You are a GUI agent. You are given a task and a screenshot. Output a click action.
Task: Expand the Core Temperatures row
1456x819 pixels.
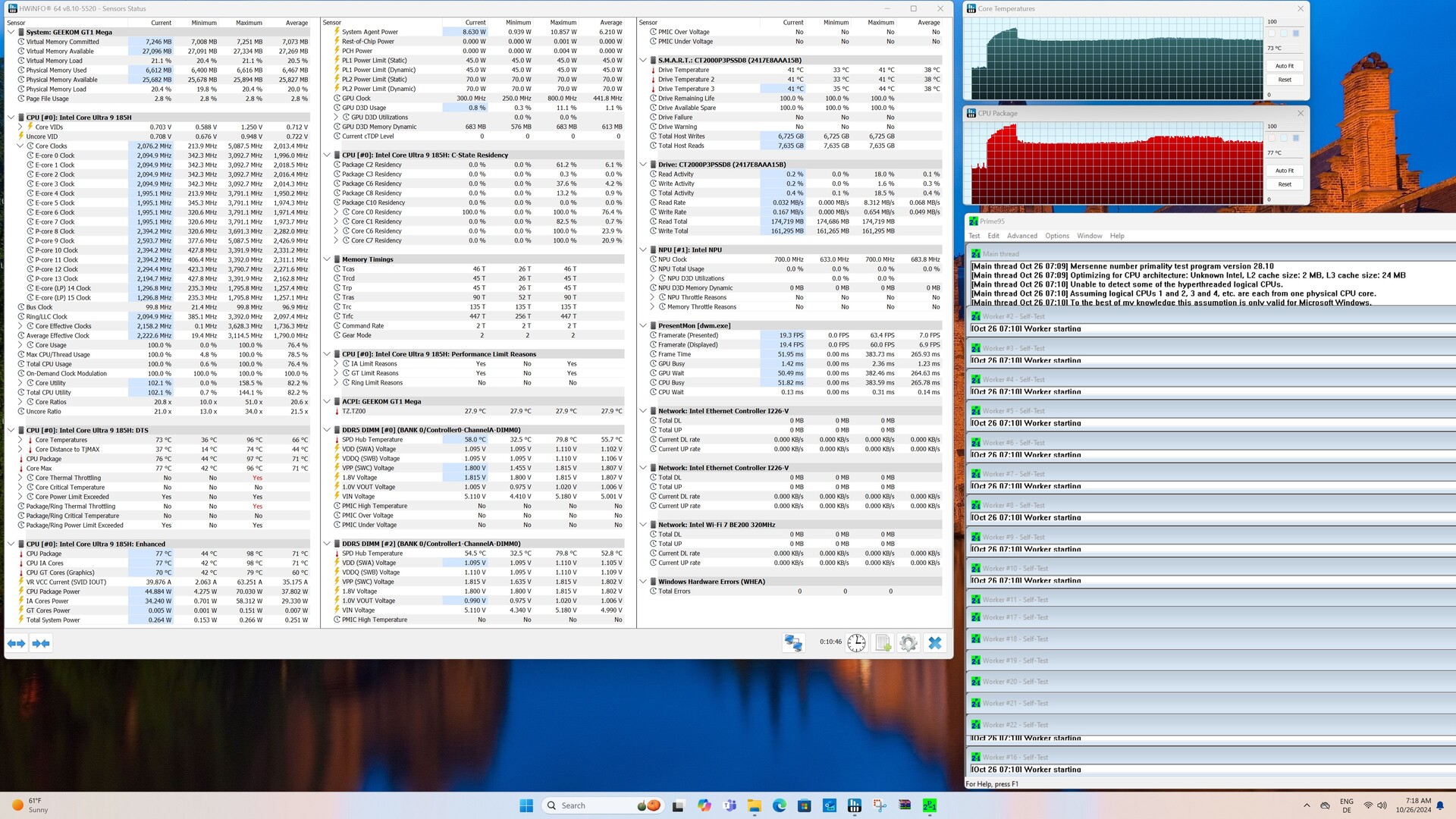[20, 440]
